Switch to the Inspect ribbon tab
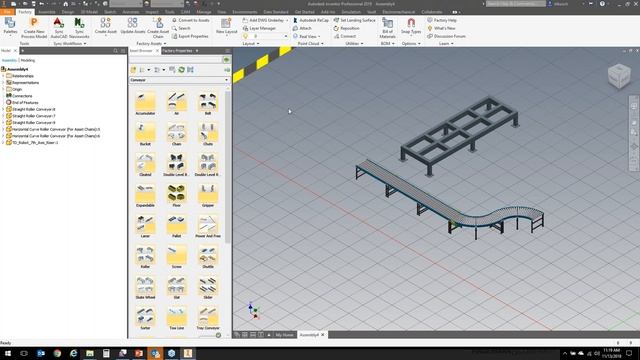 click(x=152, y=12)
